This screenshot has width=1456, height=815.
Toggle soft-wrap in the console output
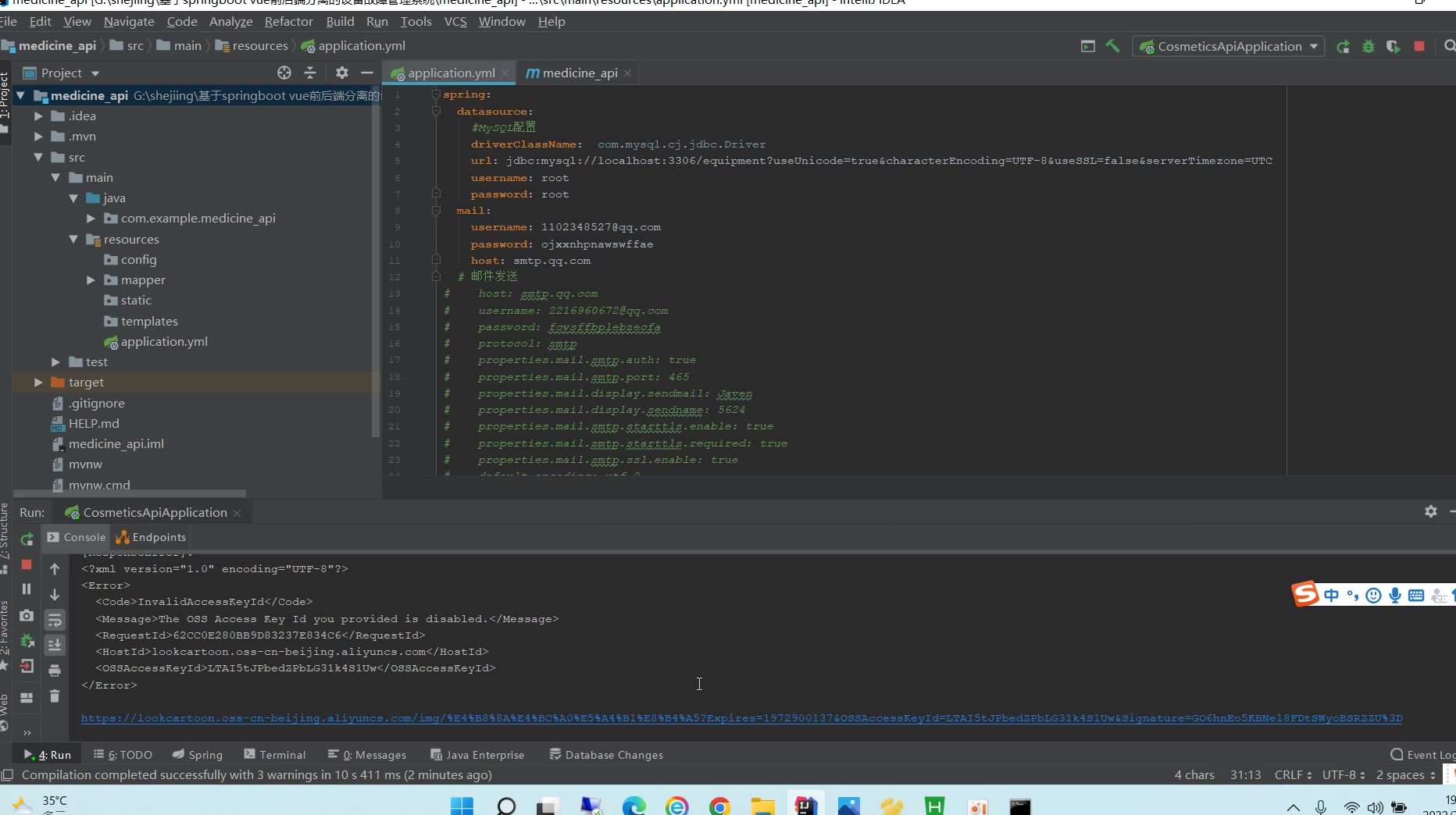point(55,620)
